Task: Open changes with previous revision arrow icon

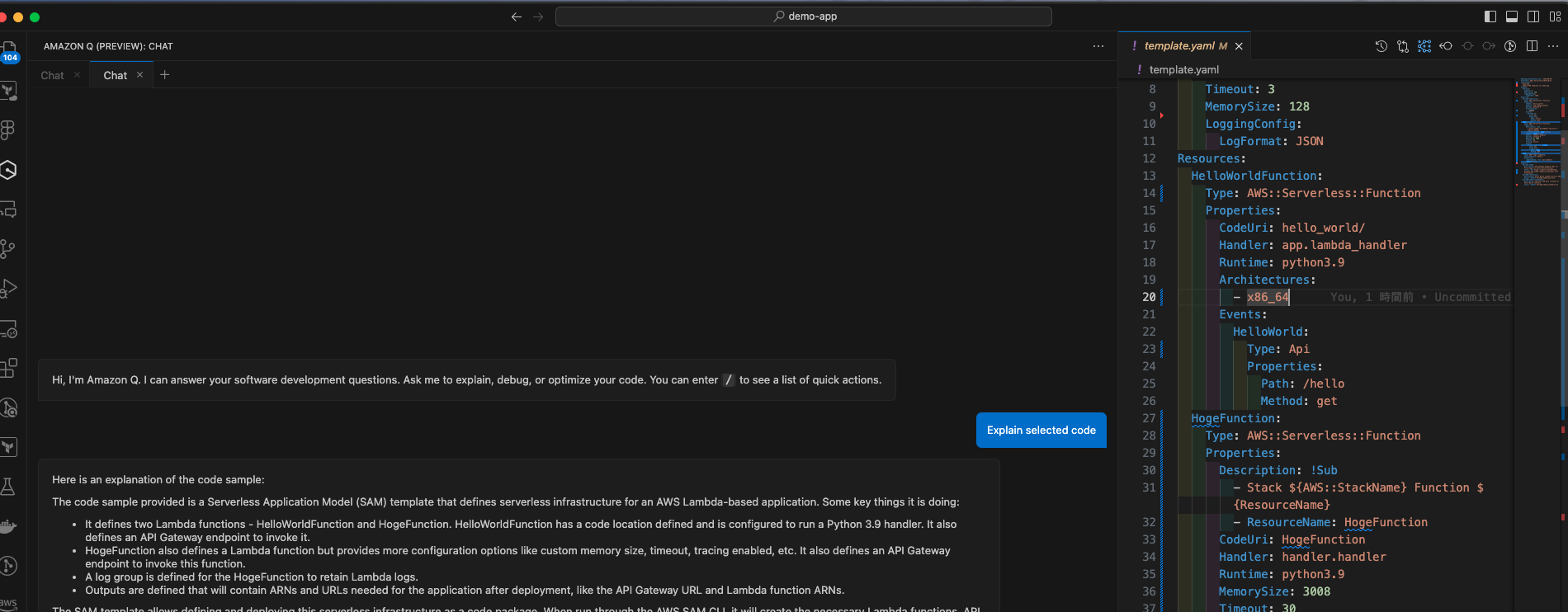Action: click(x=1446, y=46)
